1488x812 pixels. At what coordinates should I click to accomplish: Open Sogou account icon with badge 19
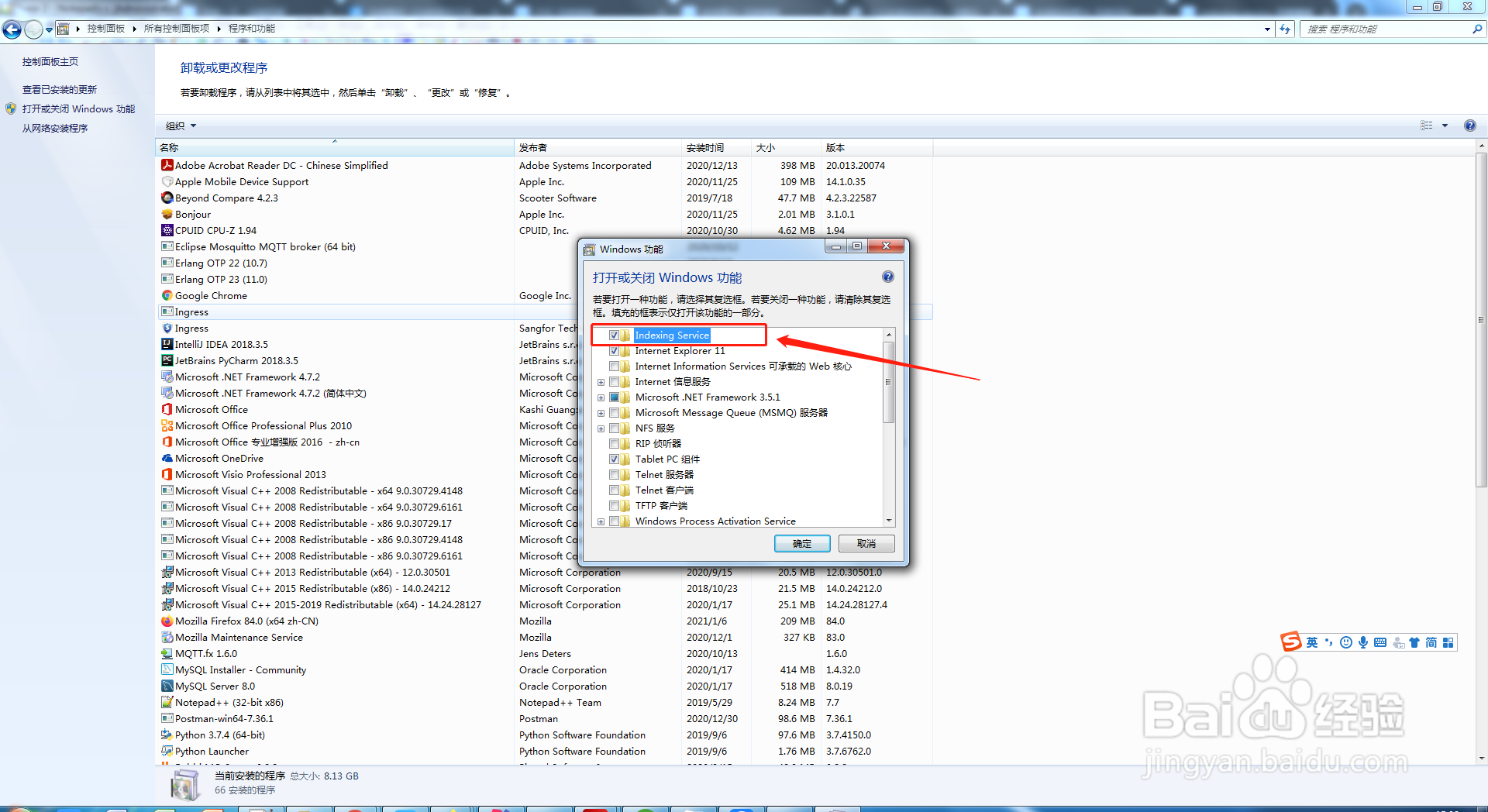click(1398, 642)
